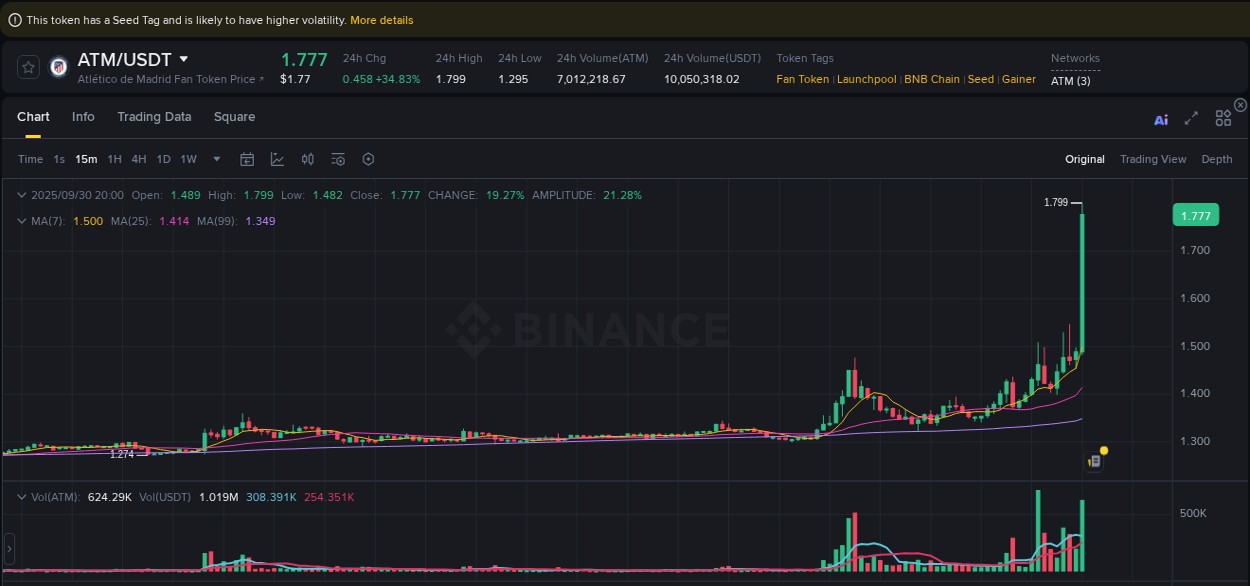This screenshot has height=586, width=1250.
Task: Toggle the favorite star for ATM/USDT
Action: (x=27, y=67)
